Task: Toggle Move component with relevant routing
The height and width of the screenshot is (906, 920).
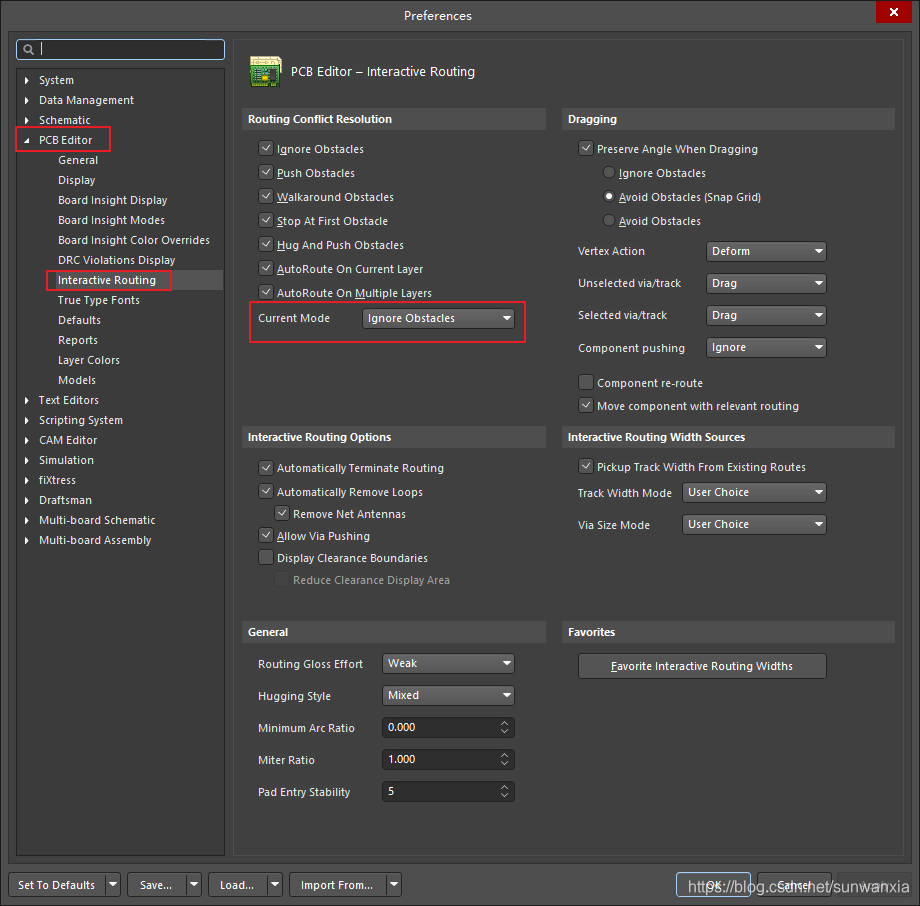Action: pos(586,405)
